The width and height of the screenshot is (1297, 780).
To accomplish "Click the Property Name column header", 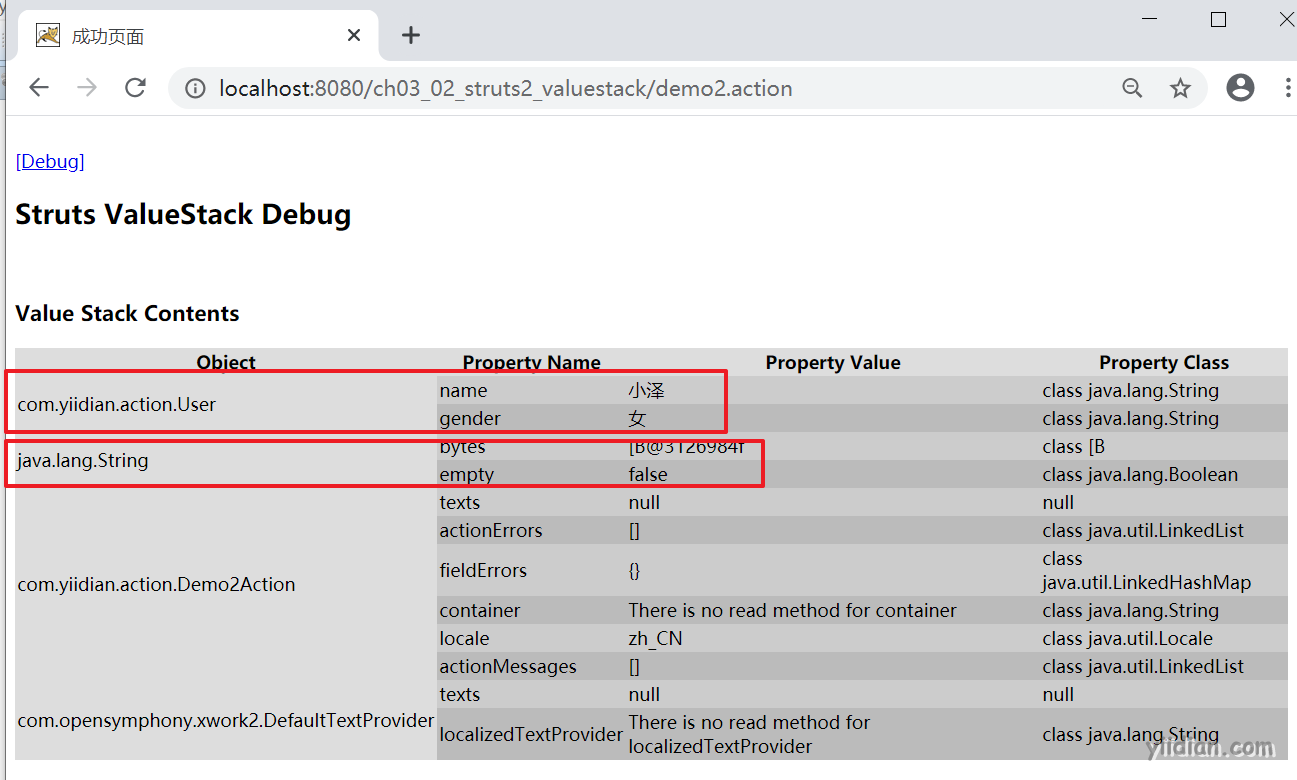I will [x=531, y=362].
